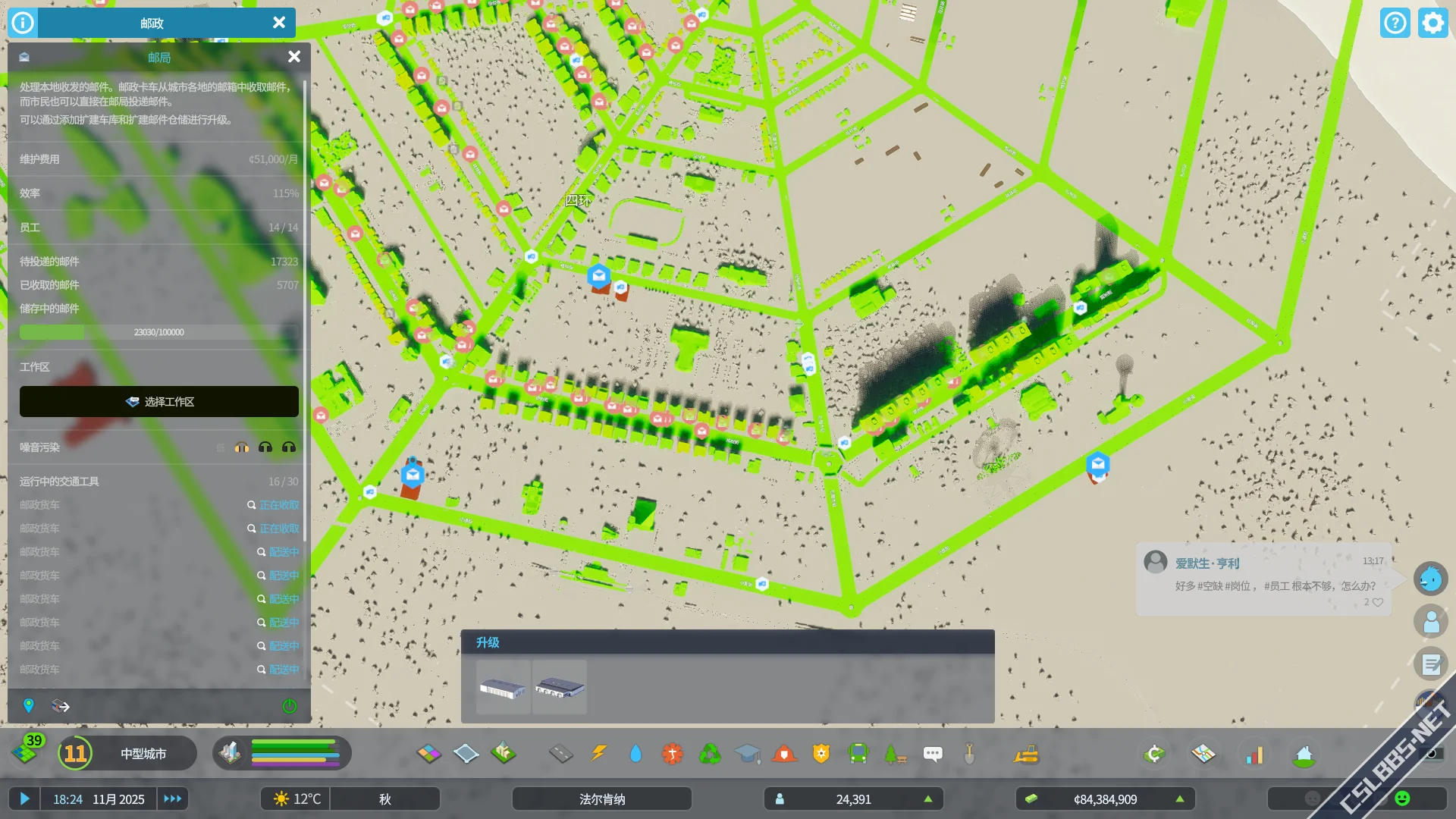Open the Roads build menu
The image size is (1456, 819).
[561, 754]
